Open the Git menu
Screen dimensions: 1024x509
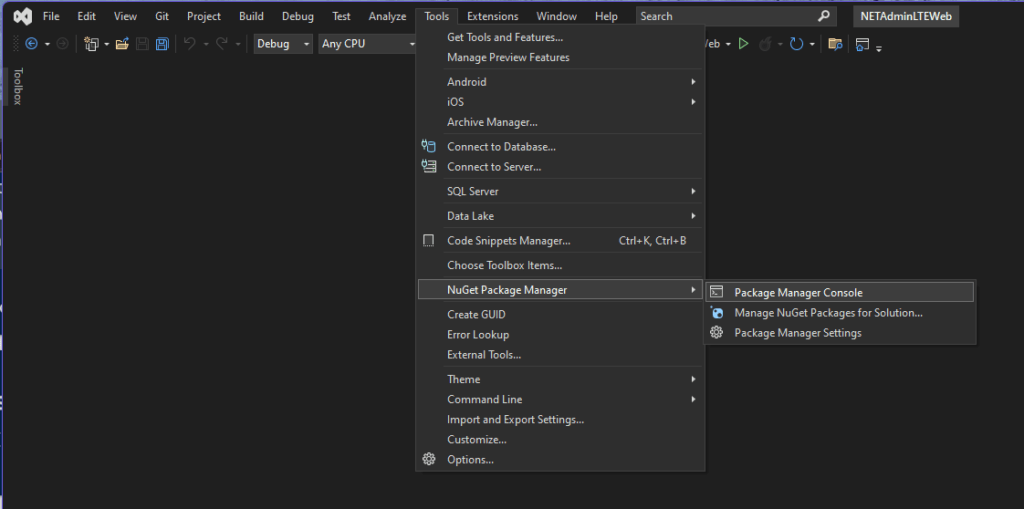pyautogui.click(x=162, y=16)
